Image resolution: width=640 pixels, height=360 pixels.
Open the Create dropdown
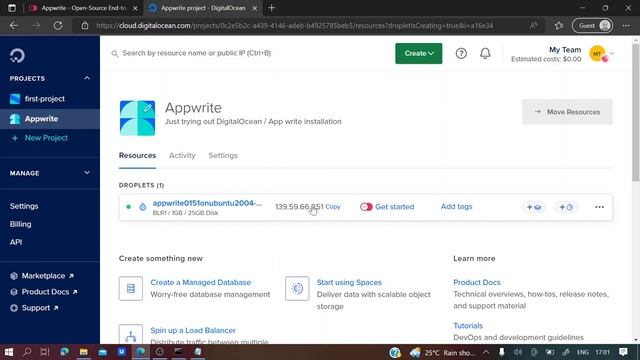[x=418, y=53]
